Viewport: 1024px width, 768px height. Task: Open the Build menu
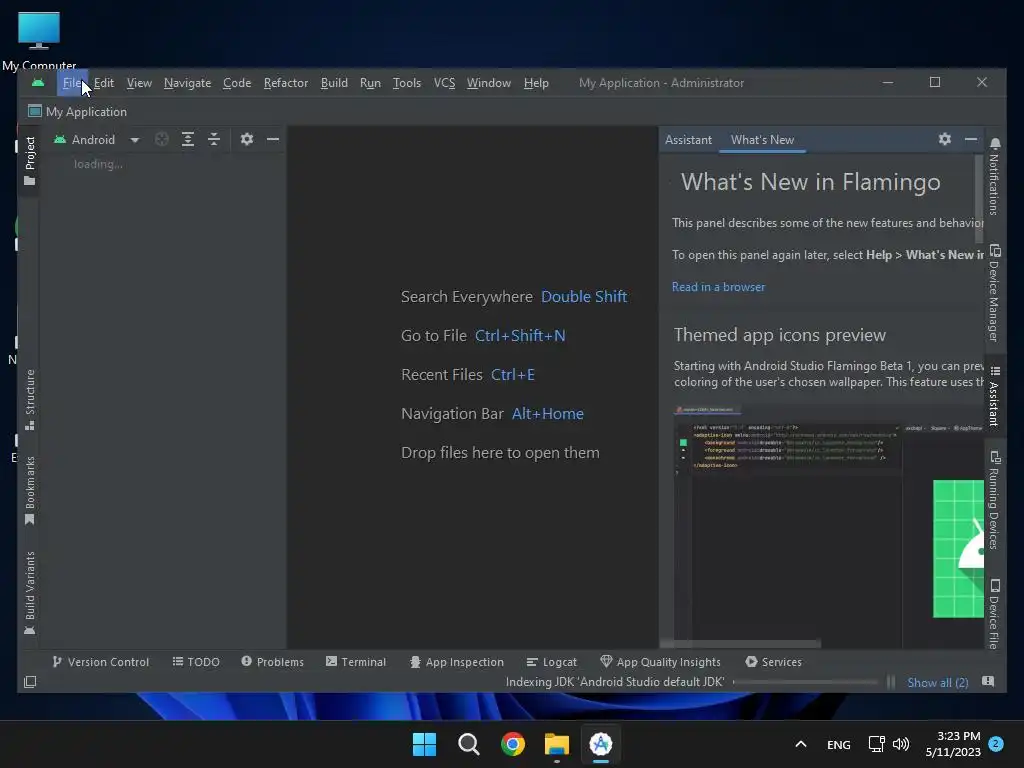tap(334, 83)
